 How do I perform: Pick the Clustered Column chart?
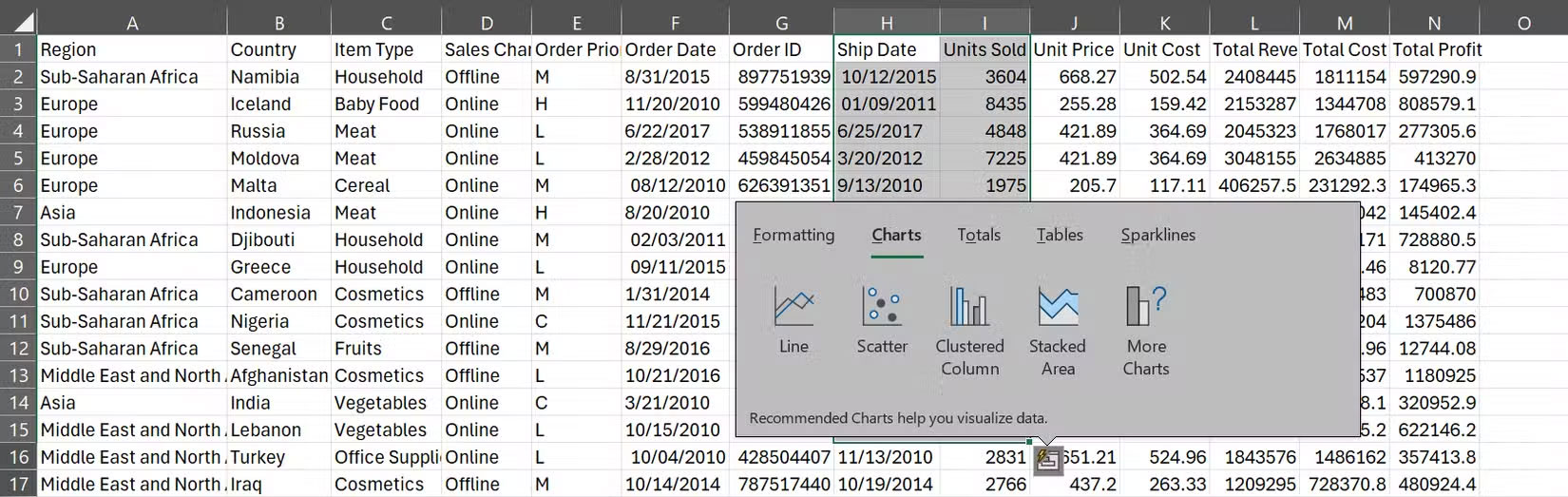[x=969, y=330]
